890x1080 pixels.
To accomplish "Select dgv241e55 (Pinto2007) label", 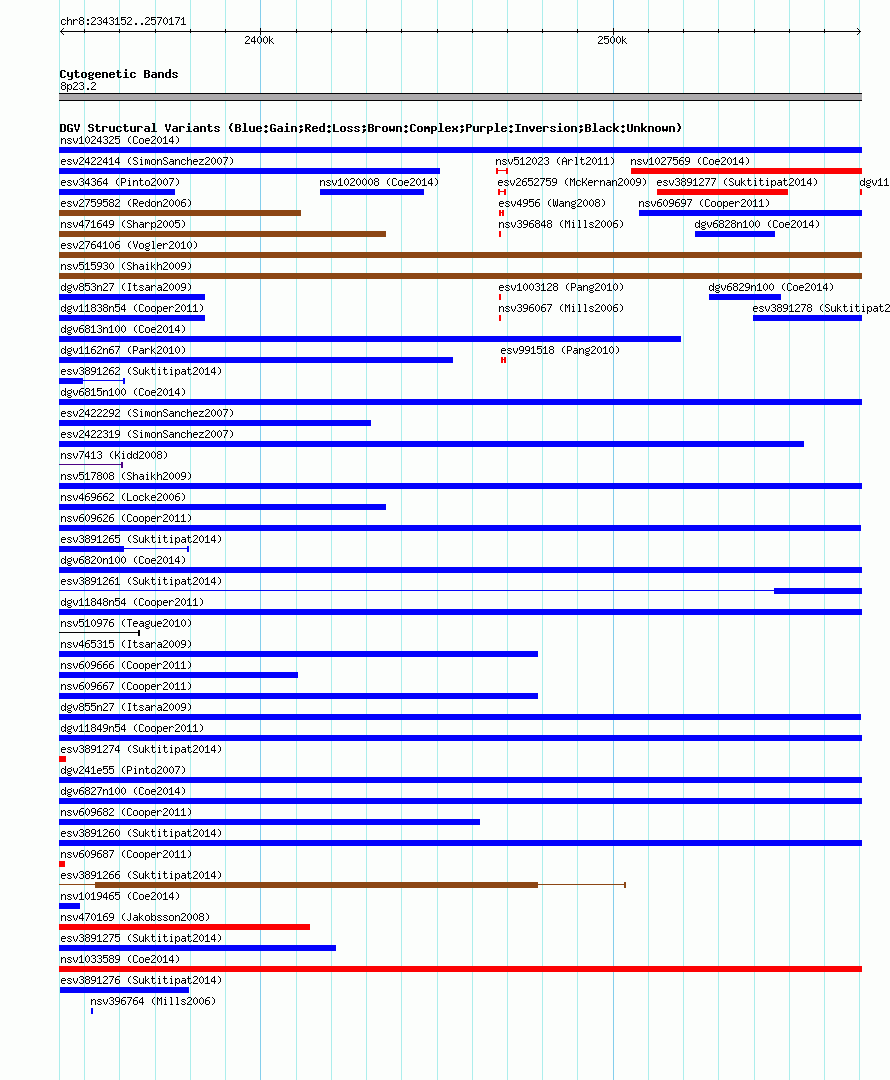I will (x=123, y=771).
